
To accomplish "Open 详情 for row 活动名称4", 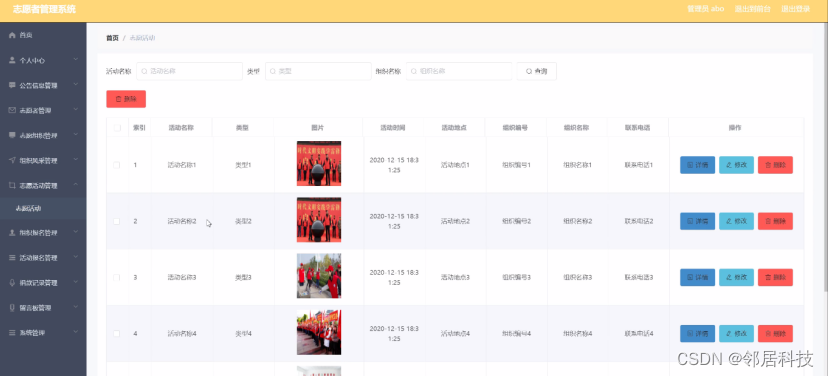I will [x=697, y=334].
